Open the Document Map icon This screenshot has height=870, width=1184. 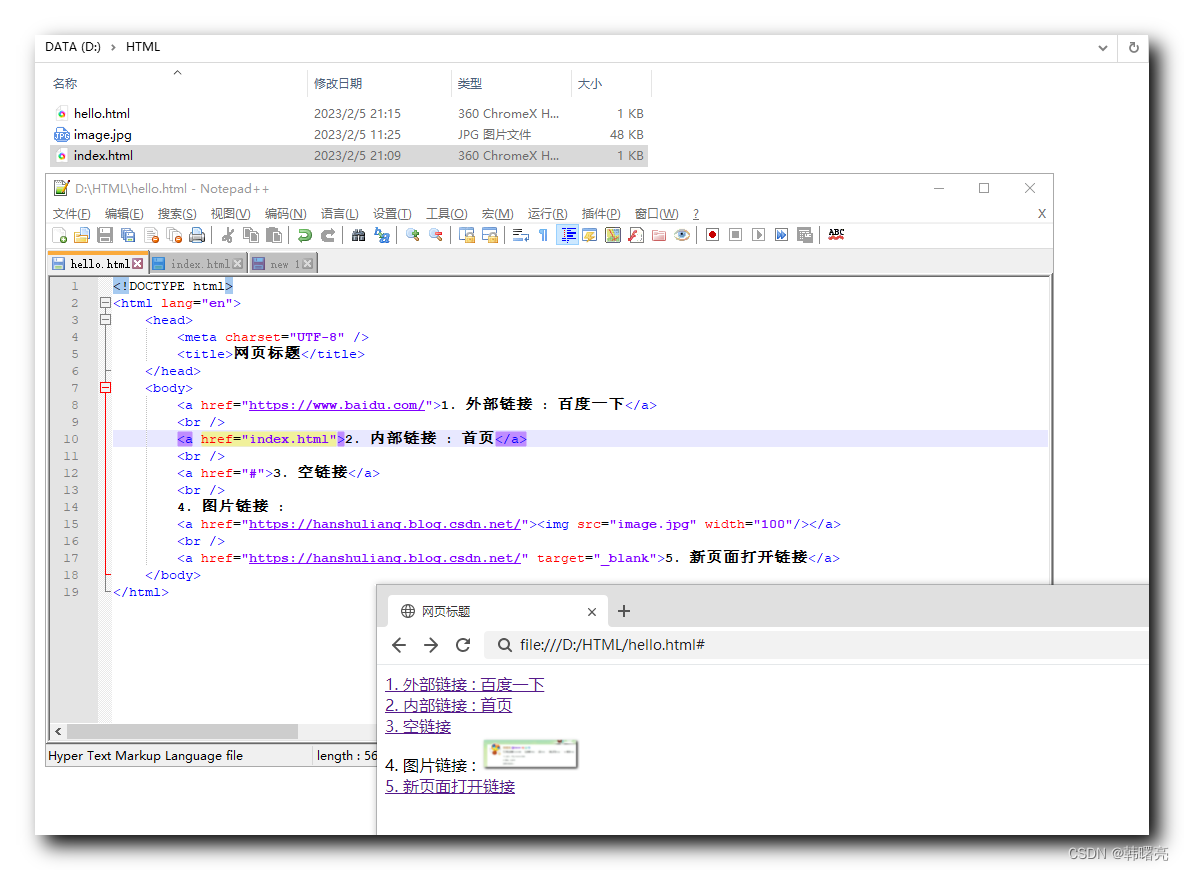click(613, 236)
